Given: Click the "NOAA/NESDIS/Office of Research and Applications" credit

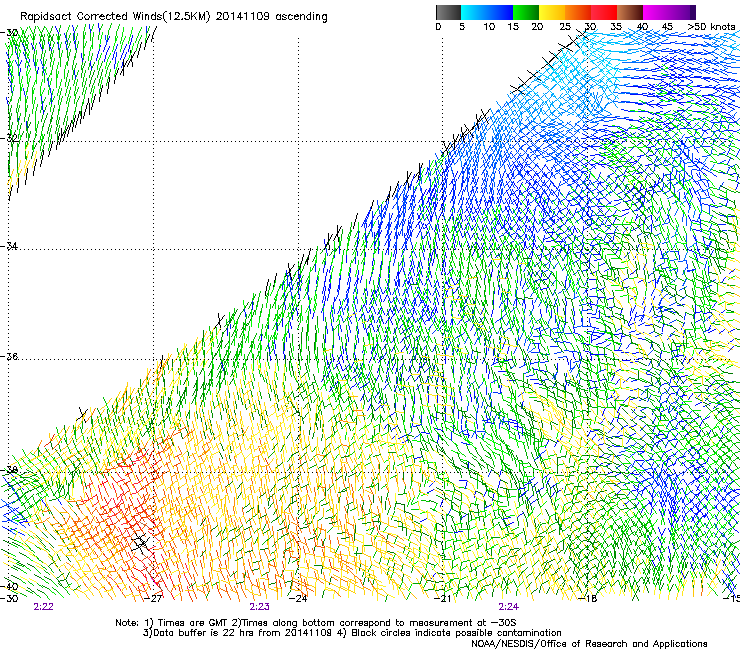Looking at the screenshot, I should [x=589, y=644].
